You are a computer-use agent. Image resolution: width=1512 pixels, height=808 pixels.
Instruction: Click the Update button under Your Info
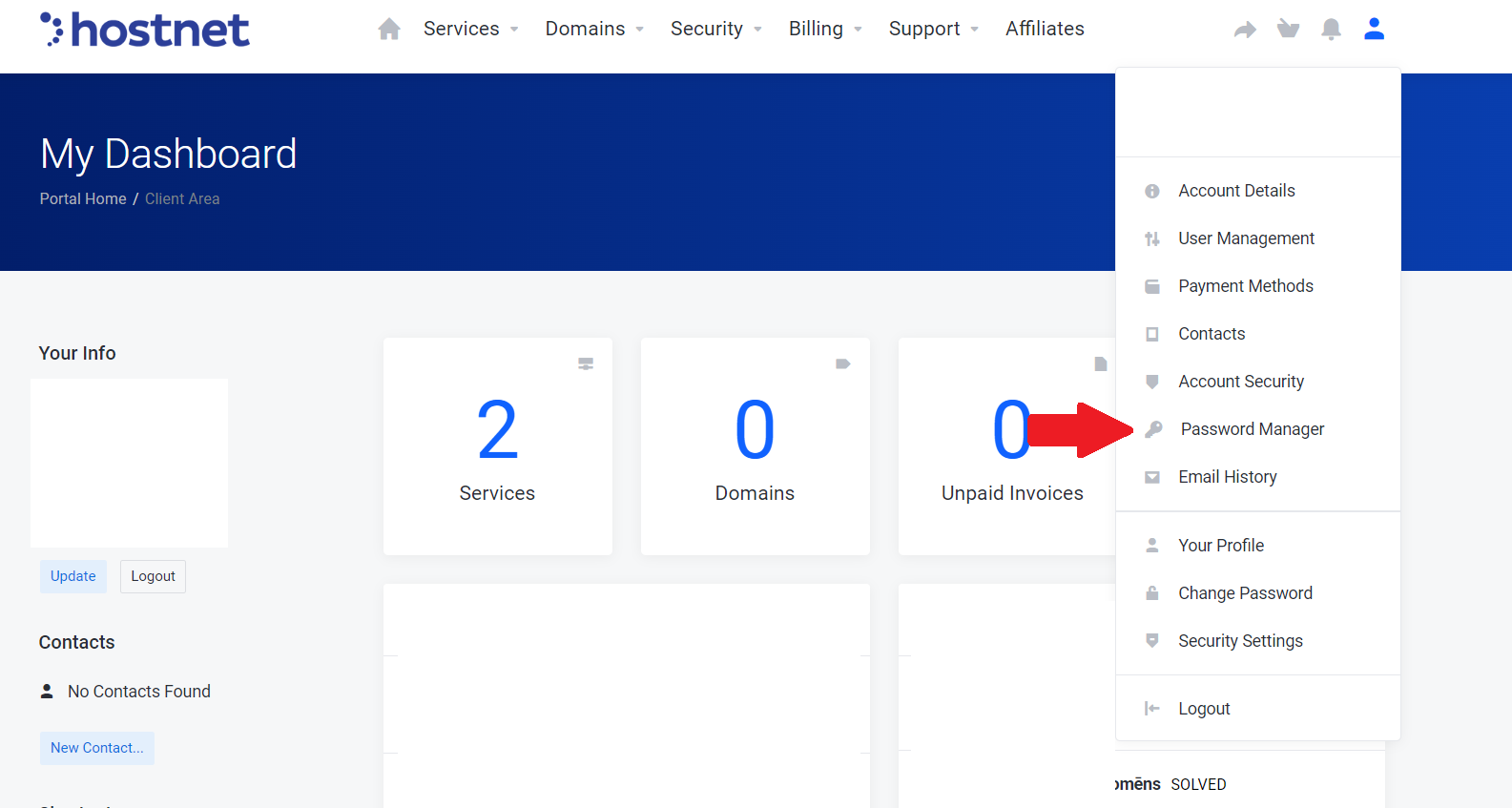pos(72,576)
